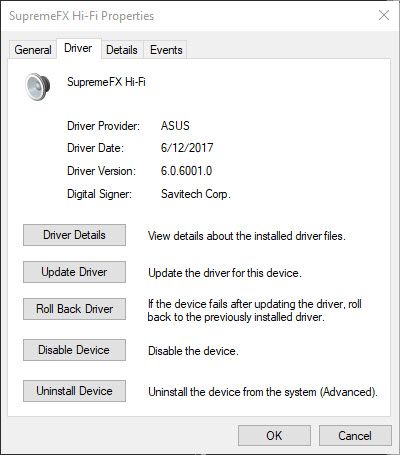Viewport: 400px width, 455px height.
Task: Click the Savitech Corp. digital signer value
Action: [196, 194]
